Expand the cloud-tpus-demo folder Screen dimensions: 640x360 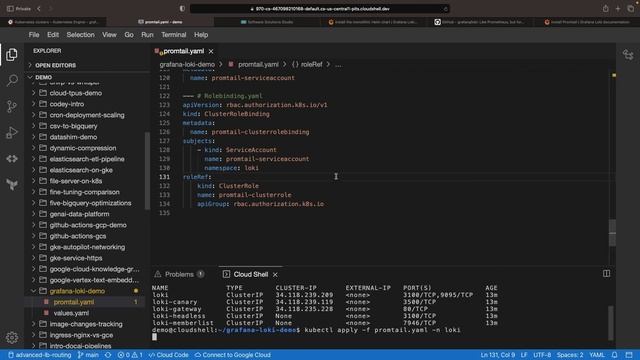76,93
